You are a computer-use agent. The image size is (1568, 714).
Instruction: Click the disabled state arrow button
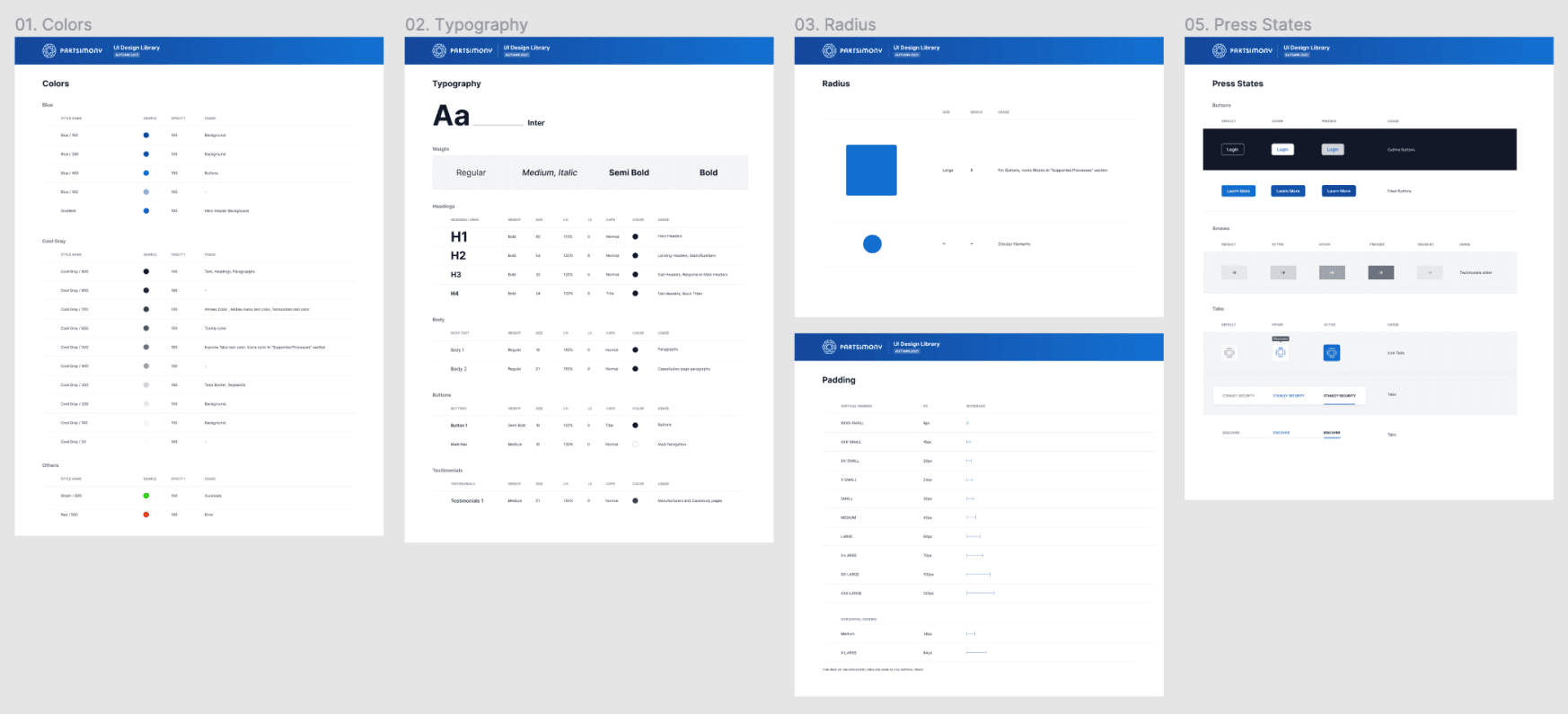tap(1430, 272)
